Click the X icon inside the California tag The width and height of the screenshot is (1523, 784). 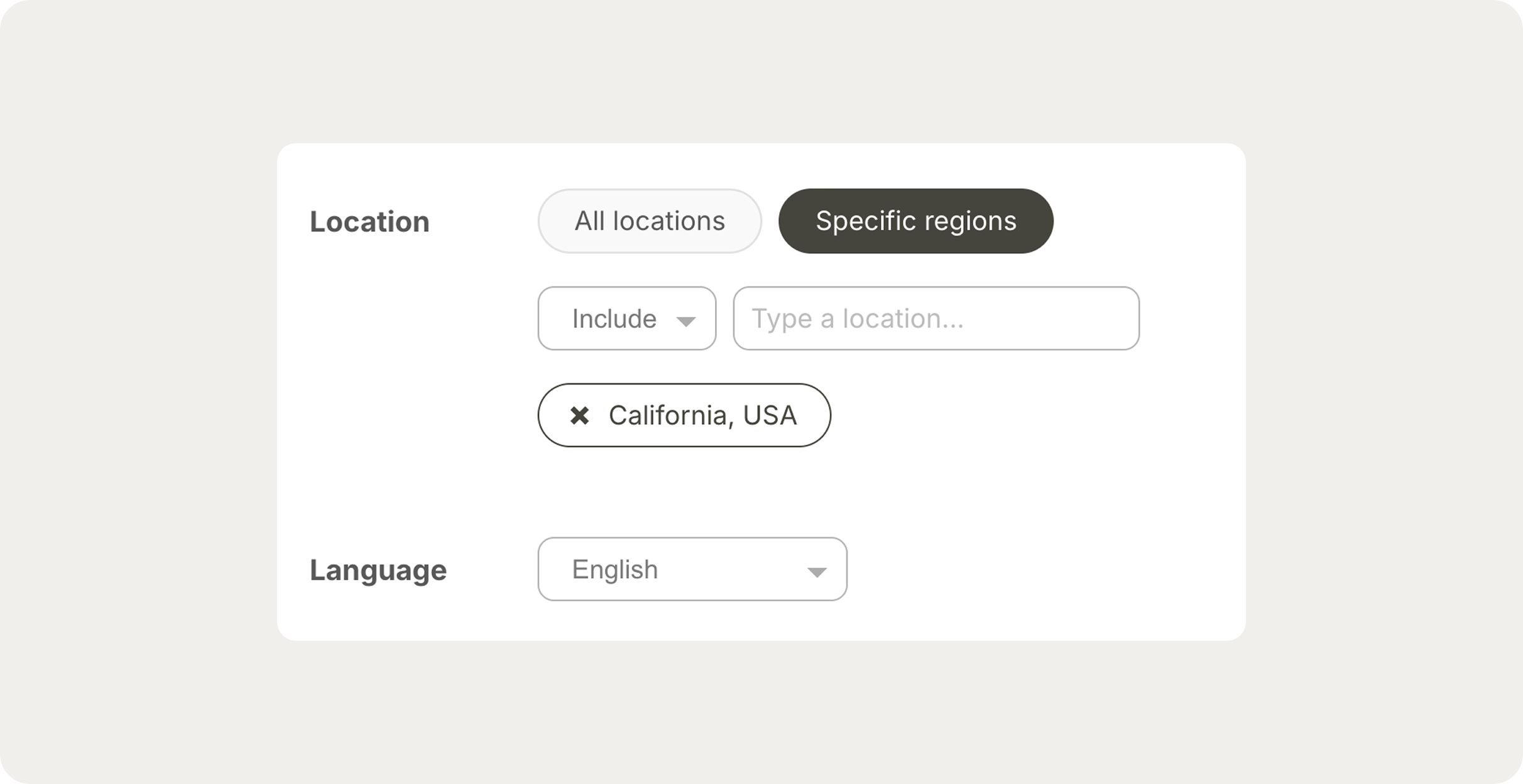(x=581, y=415)
